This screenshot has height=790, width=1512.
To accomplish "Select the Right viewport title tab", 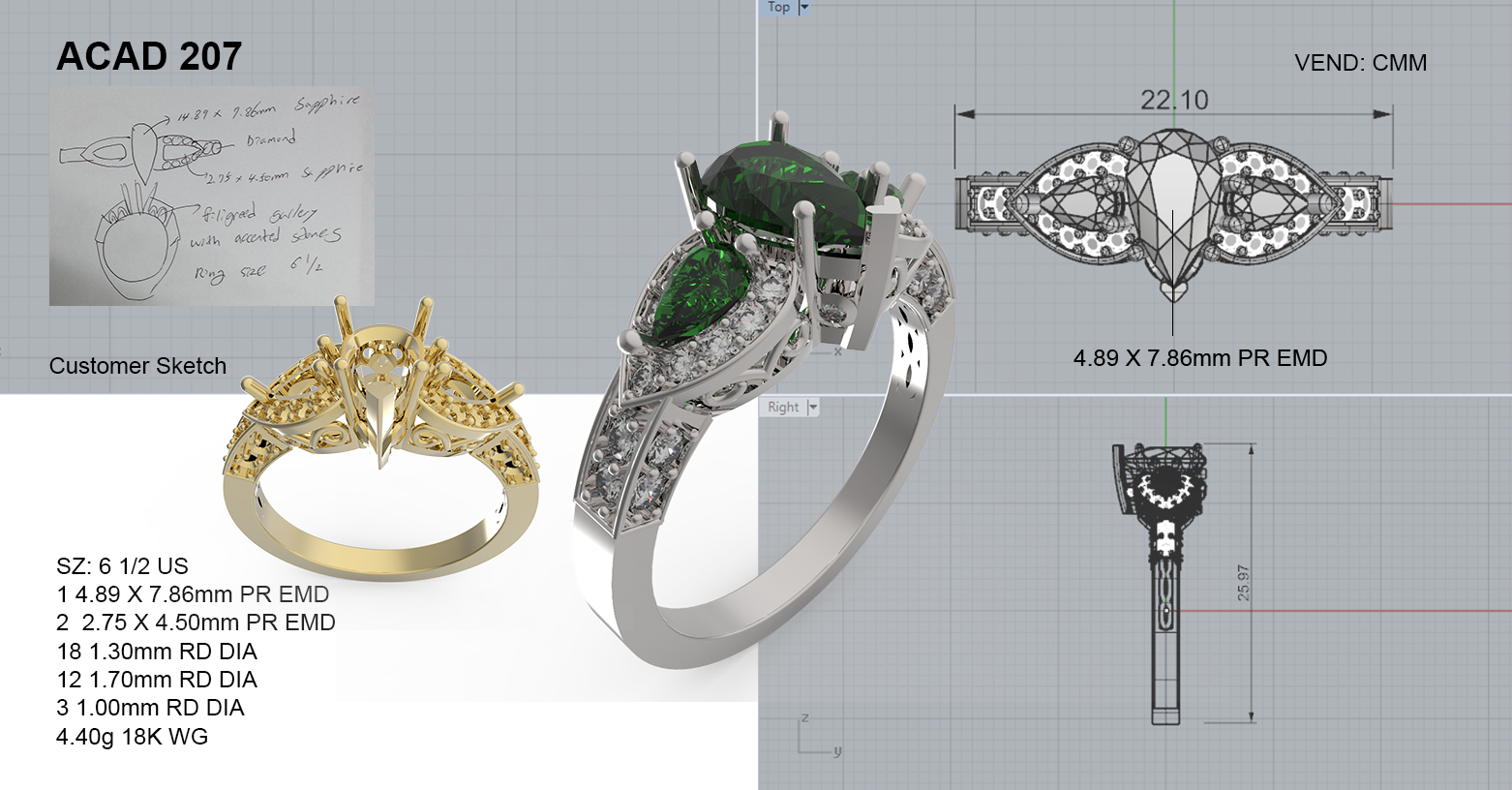I will (783, 408).
